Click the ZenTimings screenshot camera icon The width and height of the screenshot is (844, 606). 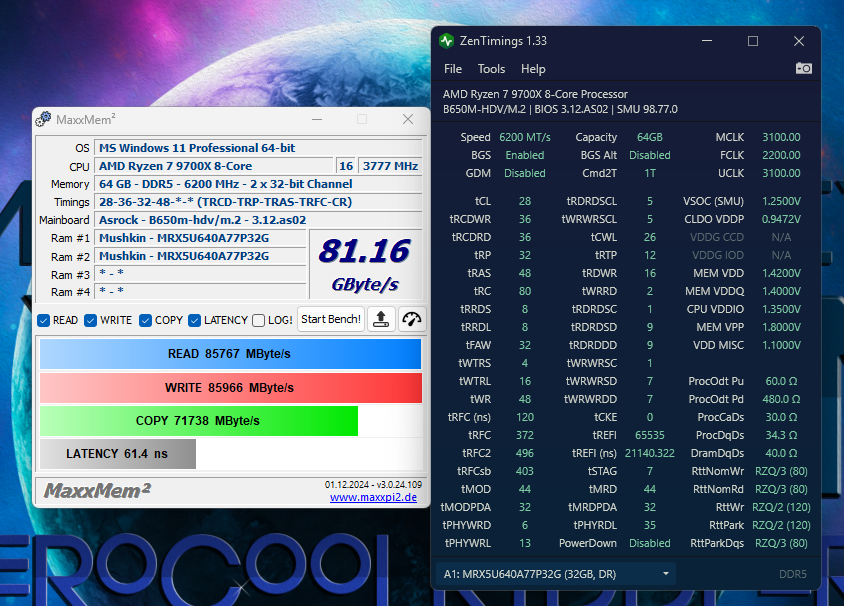tap(804, 68)
